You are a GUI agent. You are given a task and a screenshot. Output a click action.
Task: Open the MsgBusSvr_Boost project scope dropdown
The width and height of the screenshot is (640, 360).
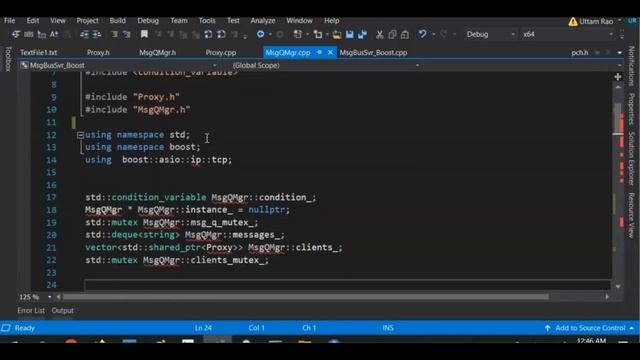pyautogui.click(x=119, y=65)
